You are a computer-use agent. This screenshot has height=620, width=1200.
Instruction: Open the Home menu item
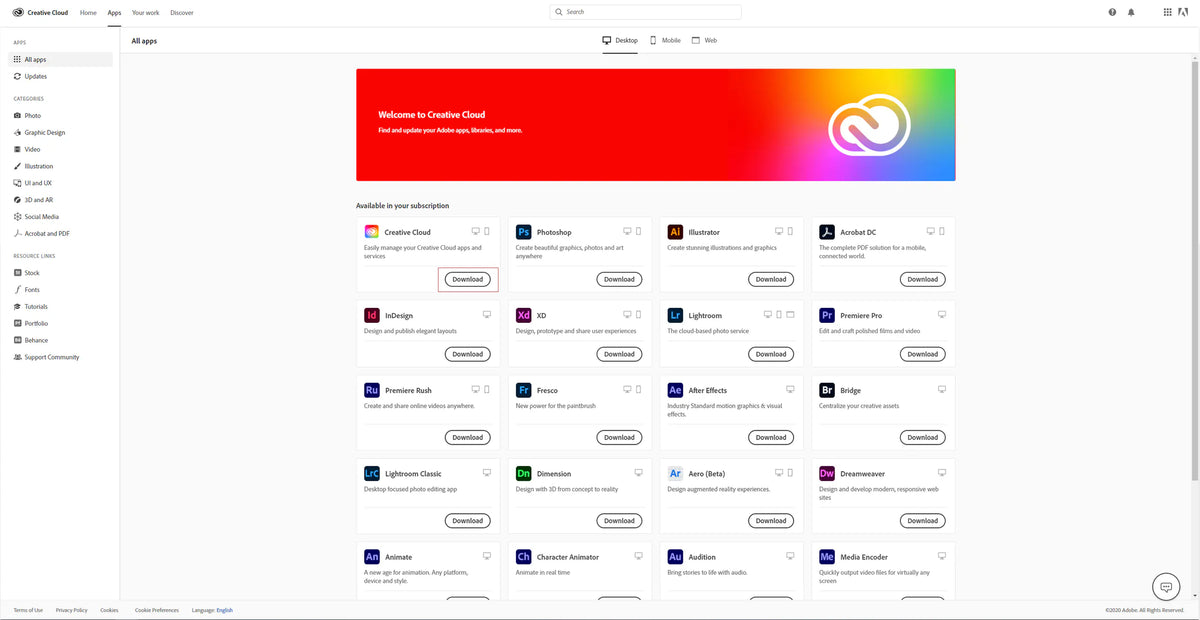coord(88,13)
